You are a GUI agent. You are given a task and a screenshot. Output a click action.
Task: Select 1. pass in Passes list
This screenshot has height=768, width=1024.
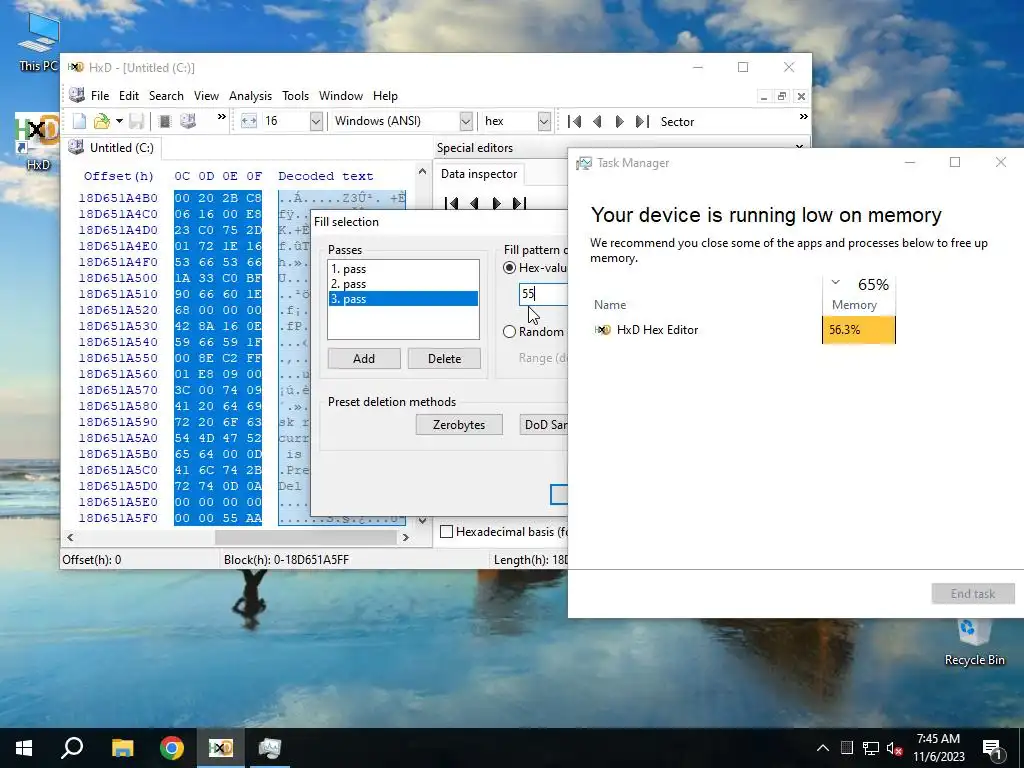[x=403, y=269]
